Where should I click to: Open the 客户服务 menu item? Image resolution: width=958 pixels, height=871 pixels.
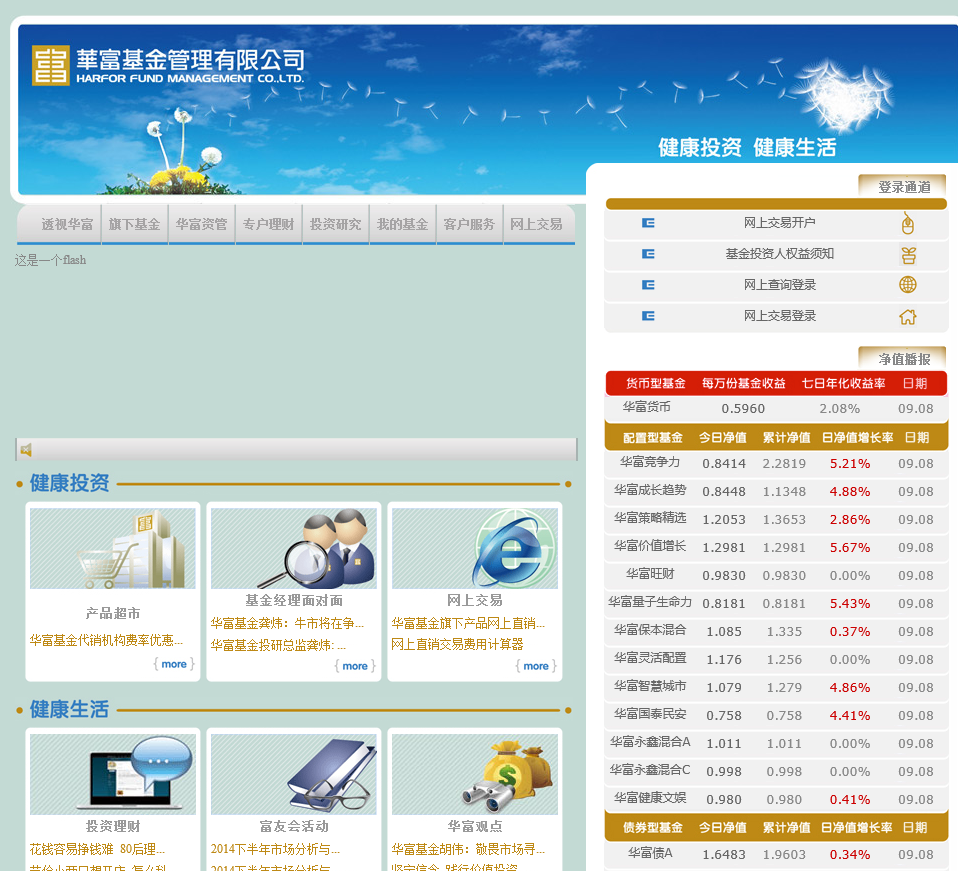(469, 225)
